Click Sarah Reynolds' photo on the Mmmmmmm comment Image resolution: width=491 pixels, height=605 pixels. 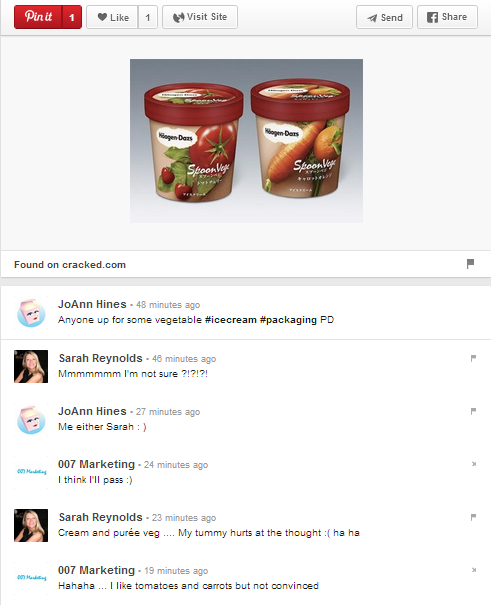31,367
